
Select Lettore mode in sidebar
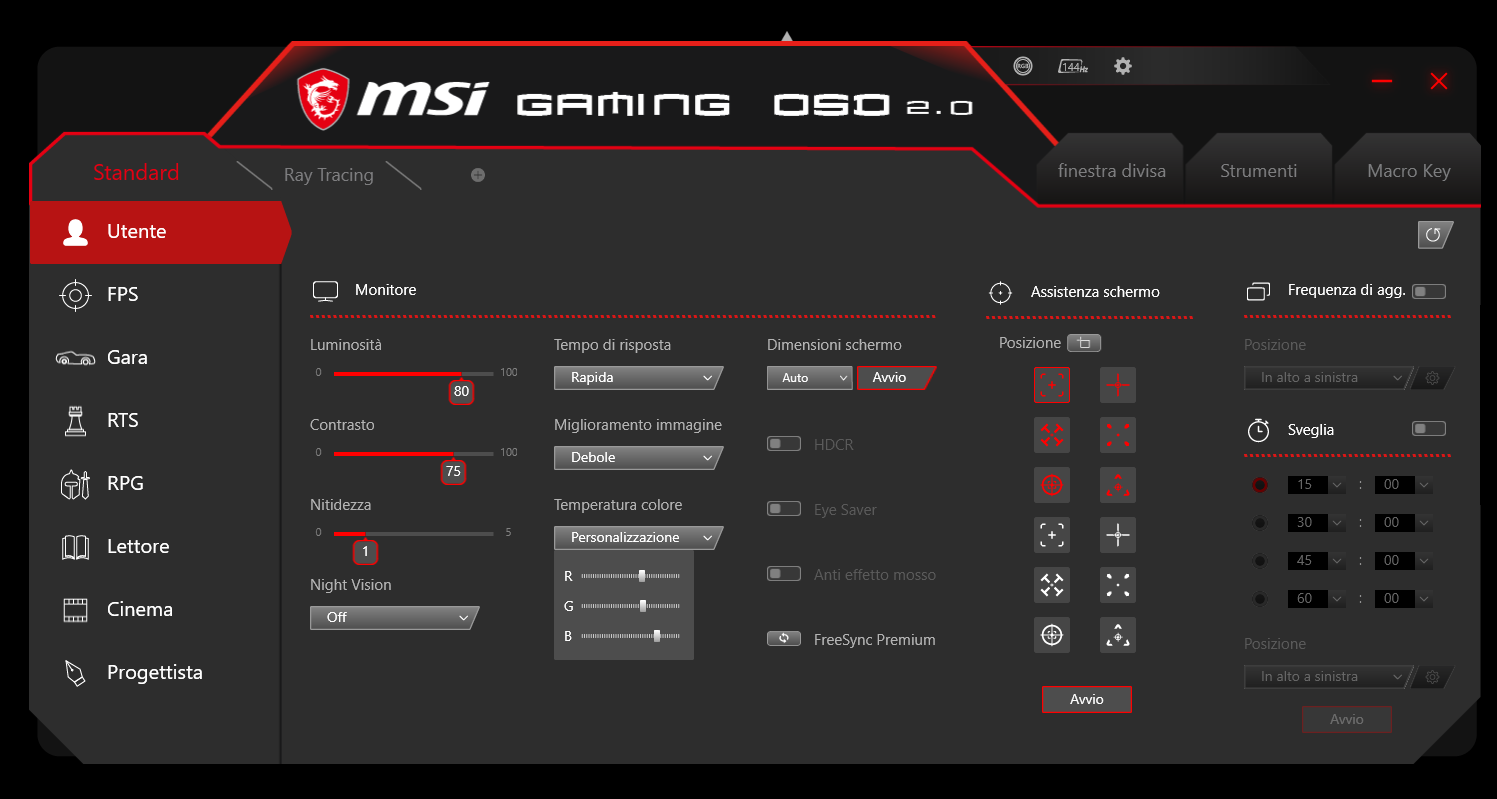(x=155, y=547)
